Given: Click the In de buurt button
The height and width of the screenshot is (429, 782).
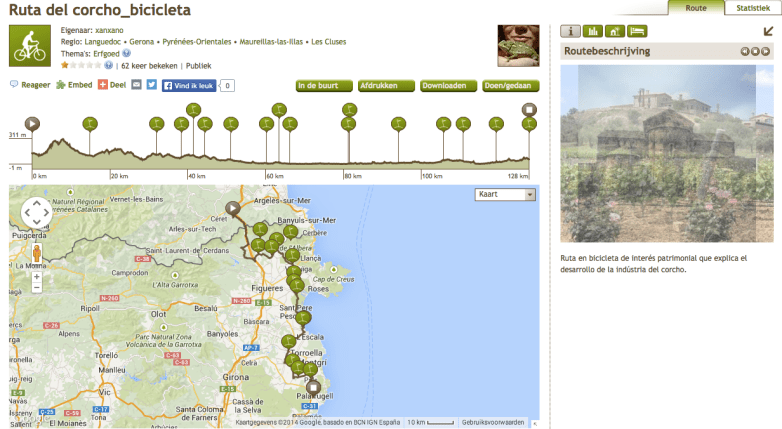Looking at the screenshot, I should [324, 86].
